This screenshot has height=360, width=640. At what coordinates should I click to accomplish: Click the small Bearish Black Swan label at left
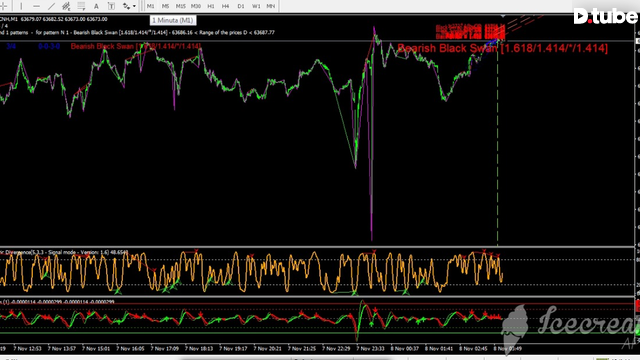pos(136,46)
